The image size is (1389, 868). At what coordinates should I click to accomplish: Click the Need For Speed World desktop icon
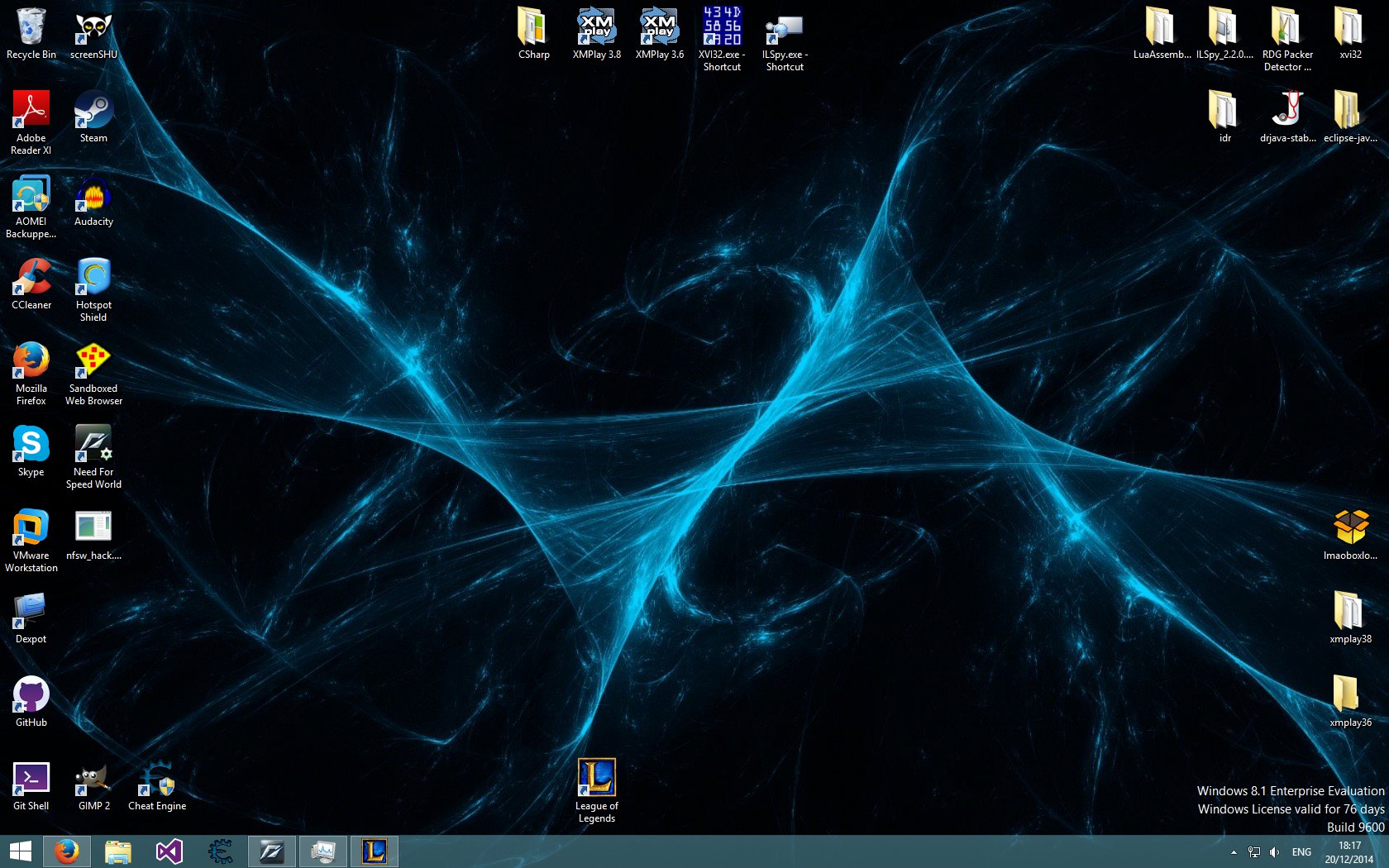tap(93, 457)
